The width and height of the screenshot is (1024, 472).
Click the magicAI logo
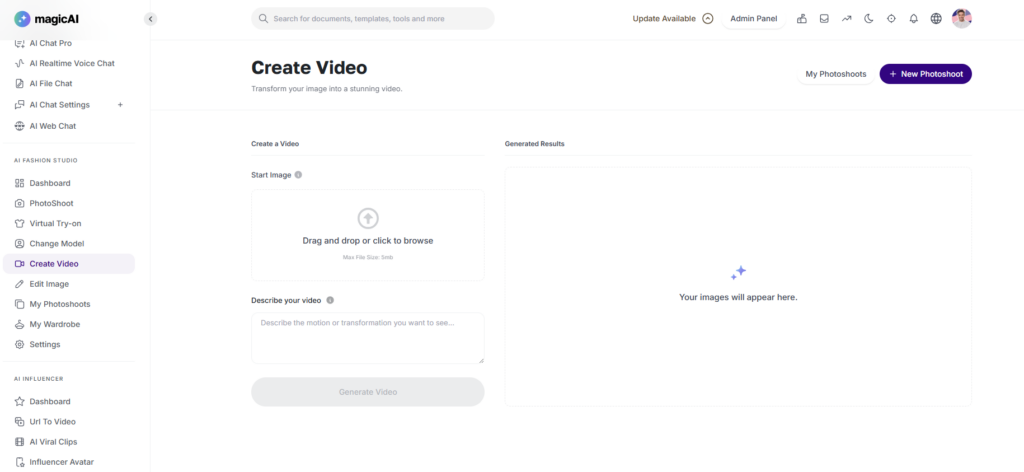(x=44, y=18)
